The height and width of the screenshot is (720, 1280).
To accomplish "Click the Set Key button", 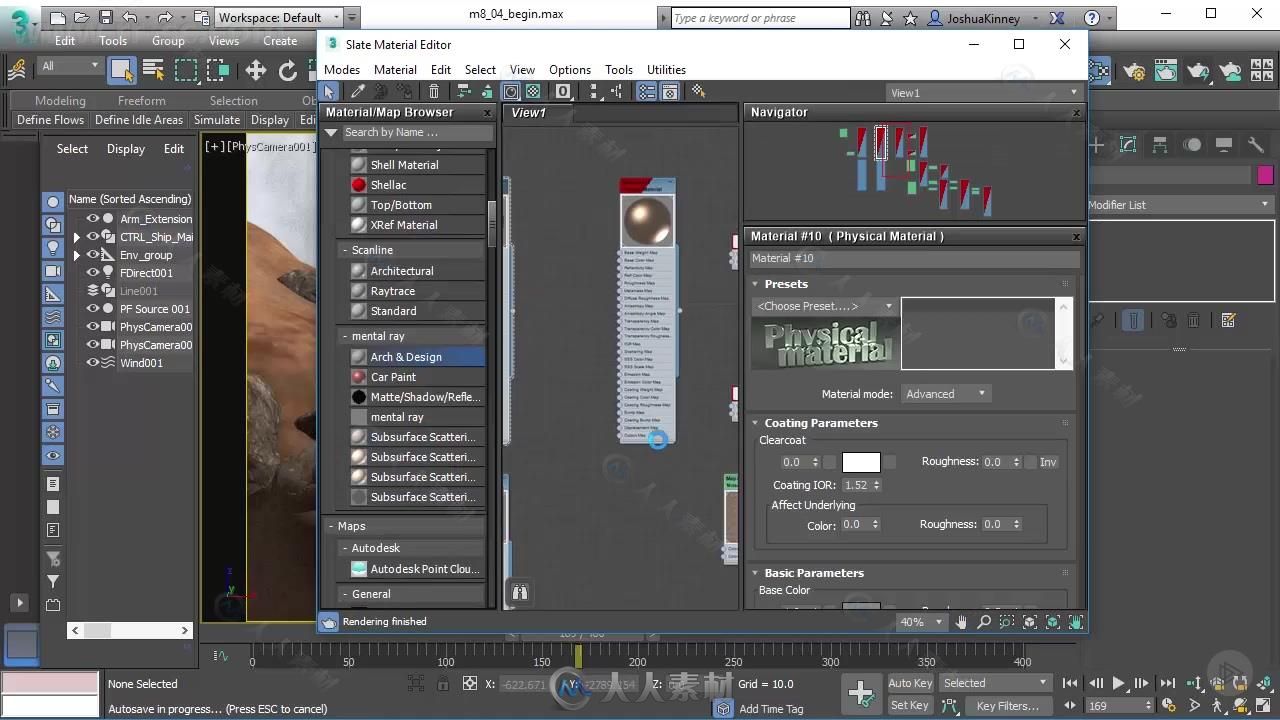I will pyautogui.click(x=910, y=705).
